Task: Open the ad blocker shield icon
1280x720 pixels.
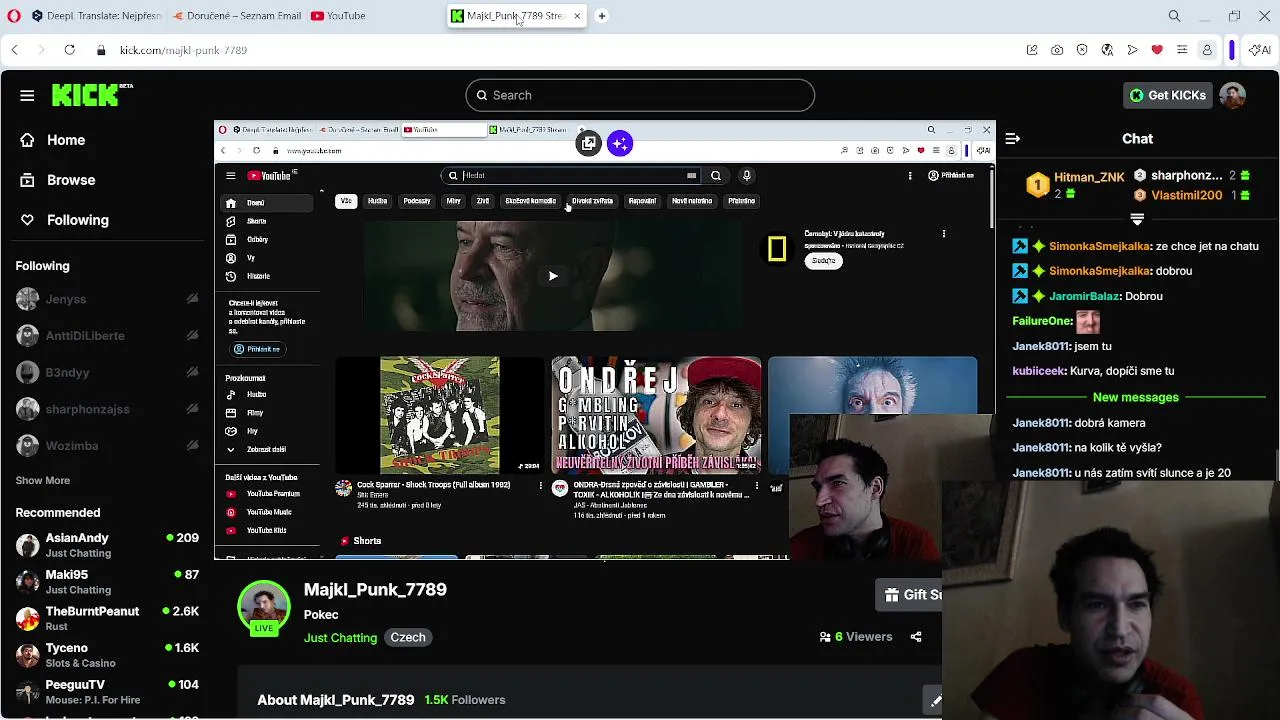Action: tap(1082, 50)
